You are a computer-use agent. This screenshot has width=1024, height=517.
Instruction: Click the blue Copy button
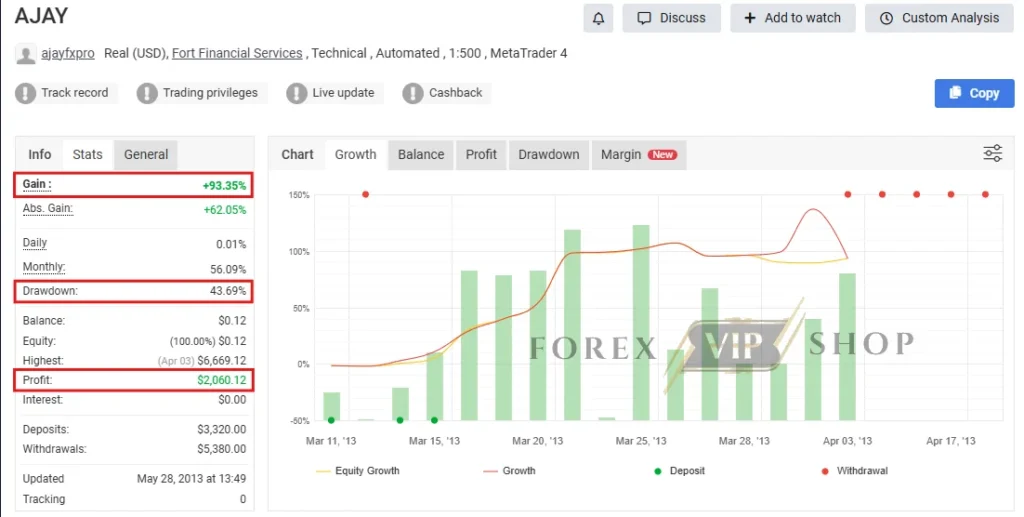click(x=974, y=93)
